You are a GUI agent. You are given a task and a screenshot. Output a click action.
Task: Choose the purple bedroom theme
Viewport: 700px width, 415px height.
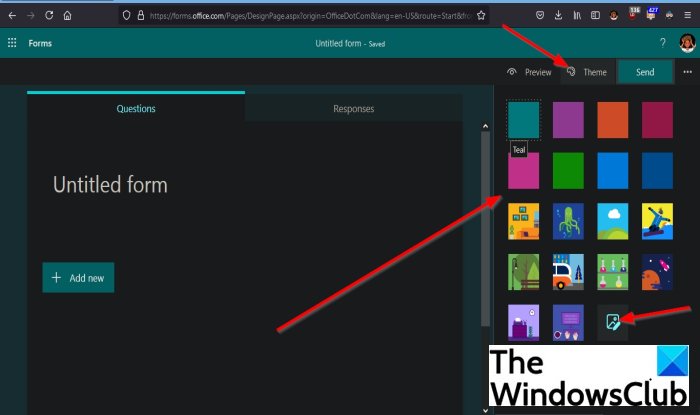click(523, 323)
